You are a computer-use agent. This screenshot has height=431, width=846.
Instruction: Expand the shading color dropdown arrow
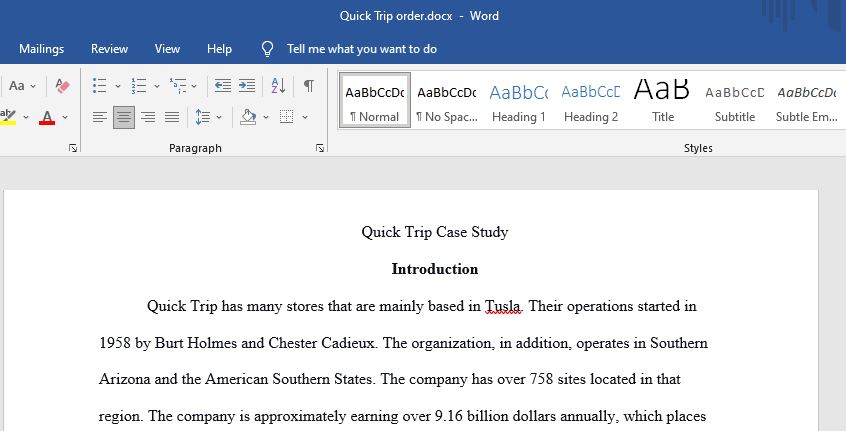click(x=265, y=117)
